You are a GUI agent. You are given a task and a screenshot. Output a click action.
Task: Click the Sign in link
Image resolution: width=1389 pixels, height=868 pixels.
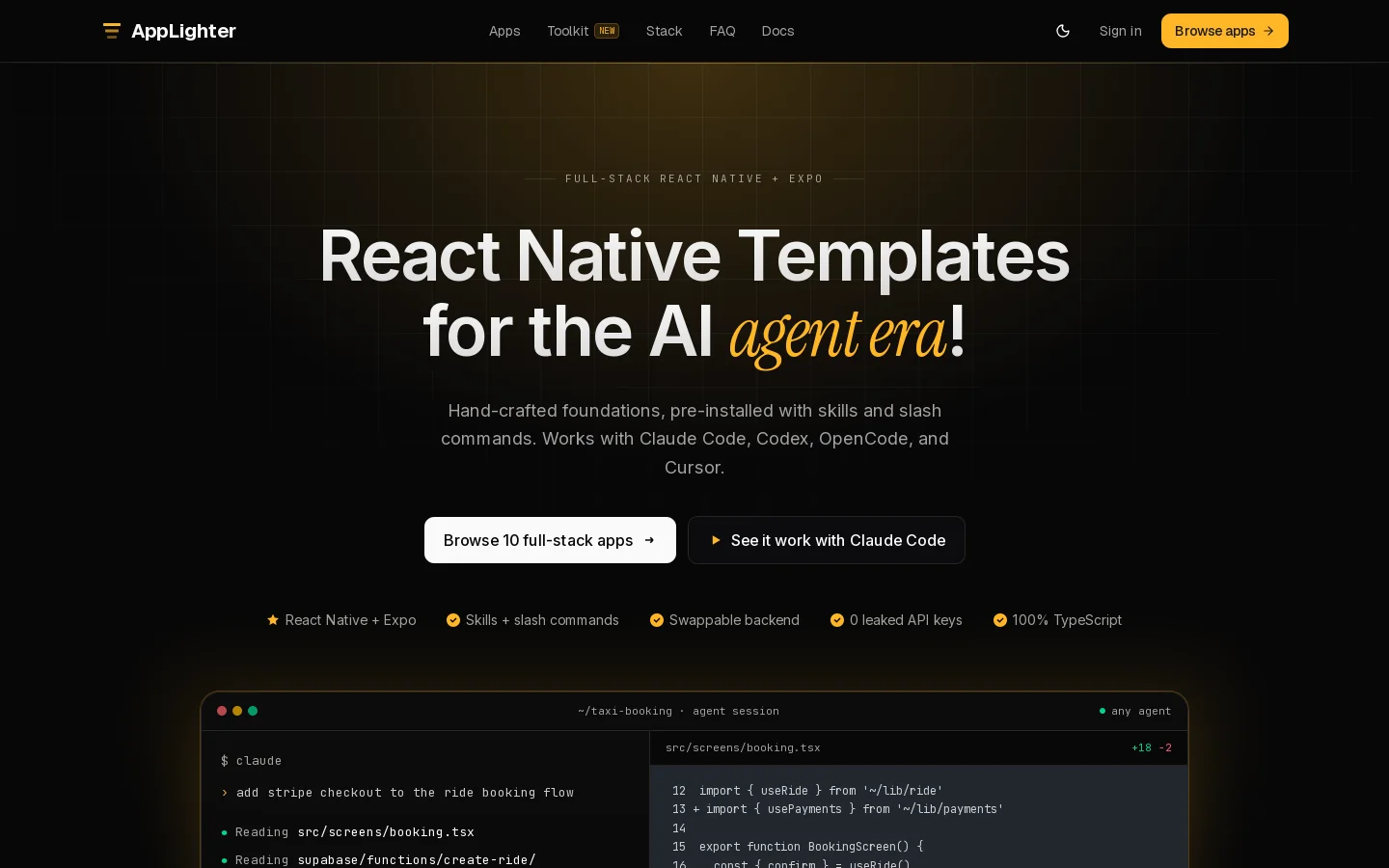pyautogui.click(x=1121, y=31)
